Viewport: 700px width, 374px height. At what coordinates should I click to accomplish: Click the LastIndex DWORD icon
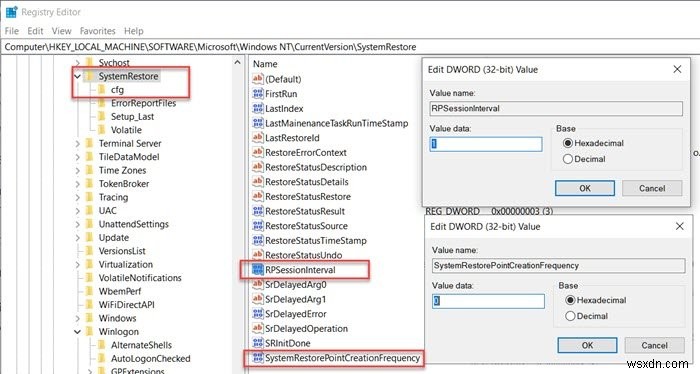258,108
